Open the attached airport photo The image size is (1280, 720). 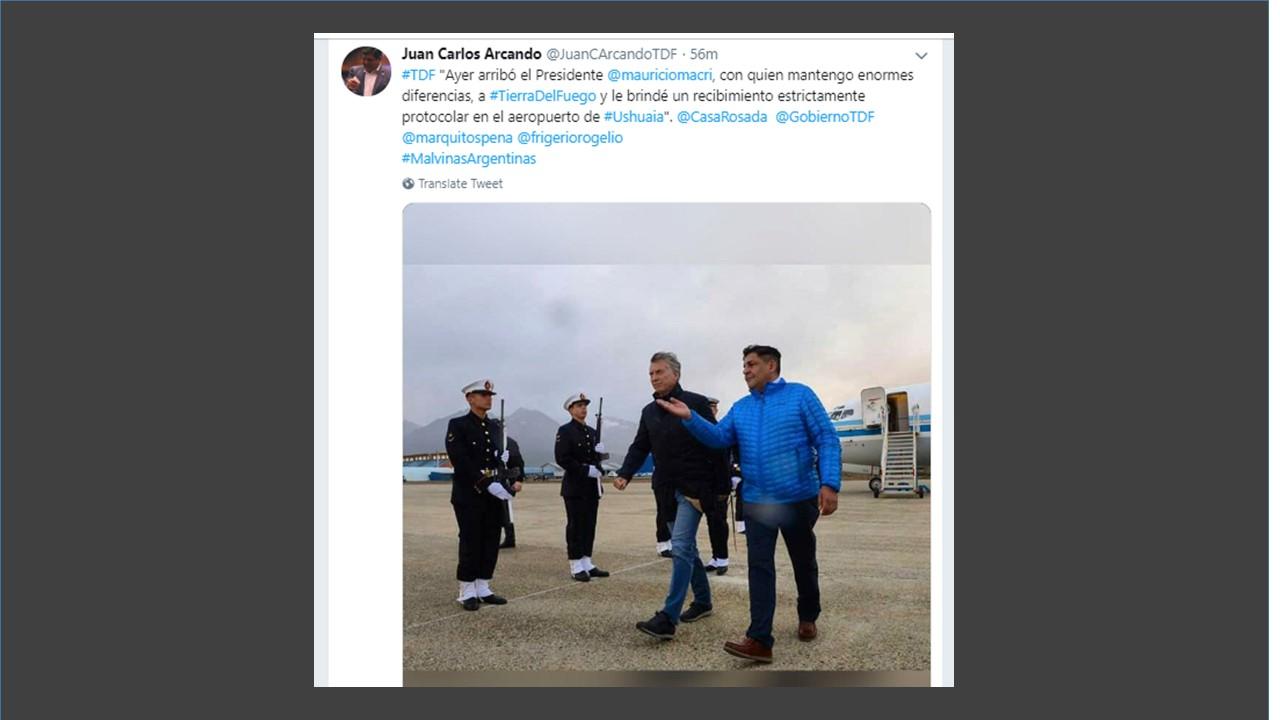pyautogui.click(x=666, y=444)
